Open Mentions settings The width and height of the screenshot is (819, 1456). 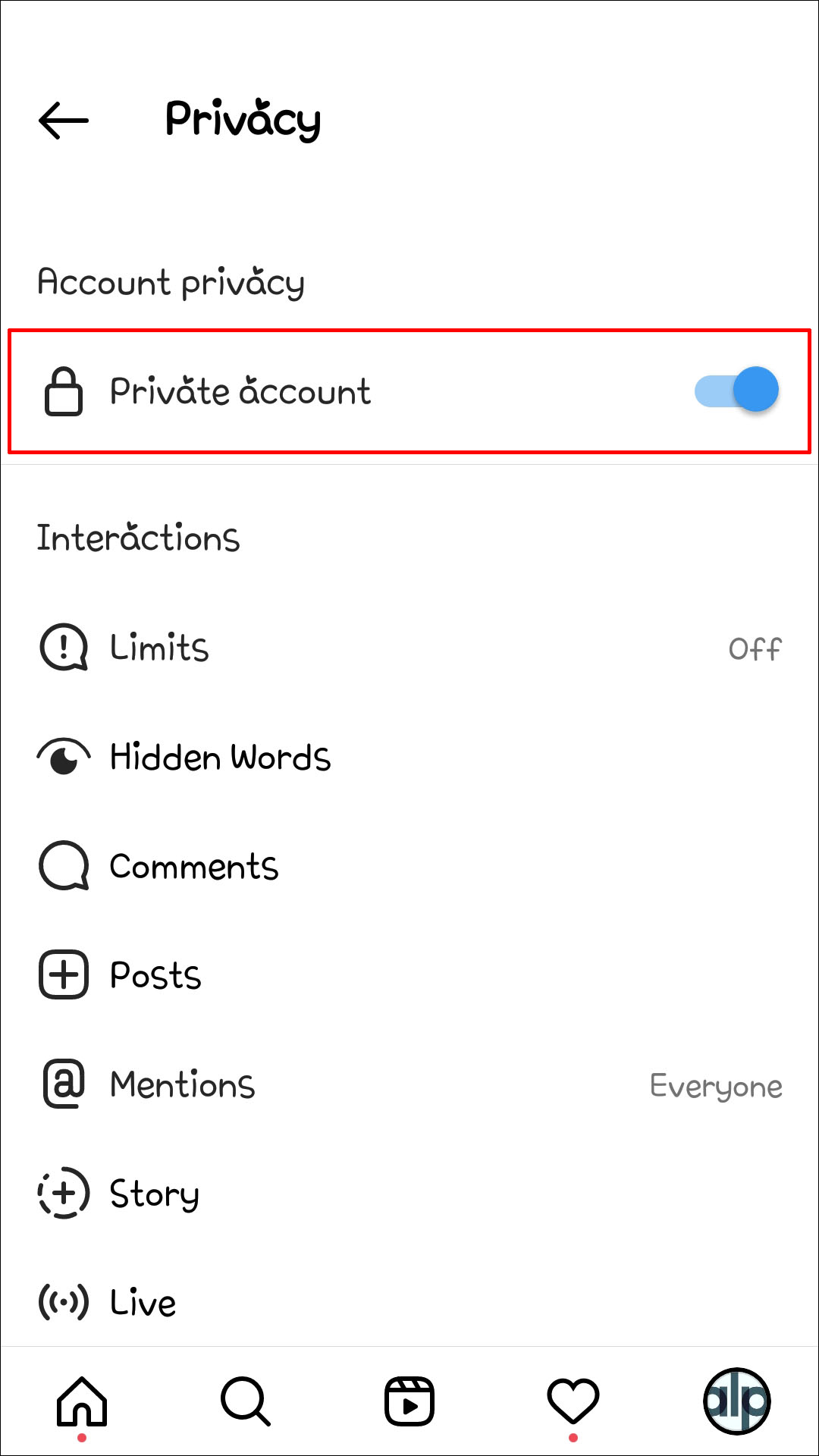tap(183, 1084)
